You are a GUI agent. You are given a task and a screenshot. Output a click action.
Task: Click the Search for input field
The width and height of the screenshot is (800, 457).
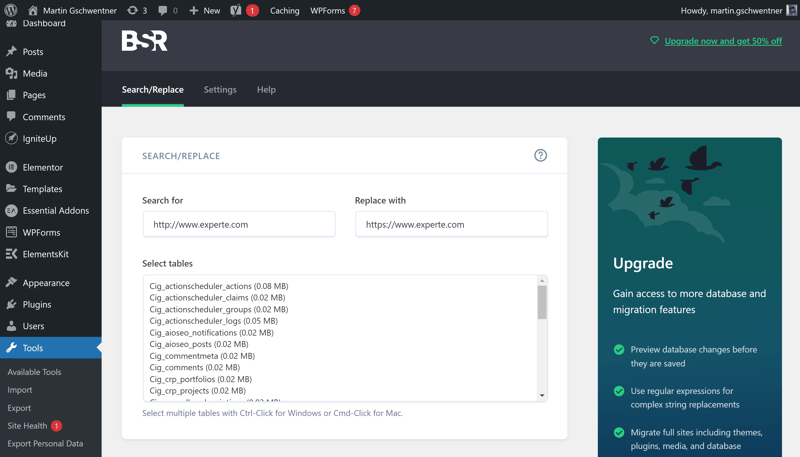click(x=238, y=224)
